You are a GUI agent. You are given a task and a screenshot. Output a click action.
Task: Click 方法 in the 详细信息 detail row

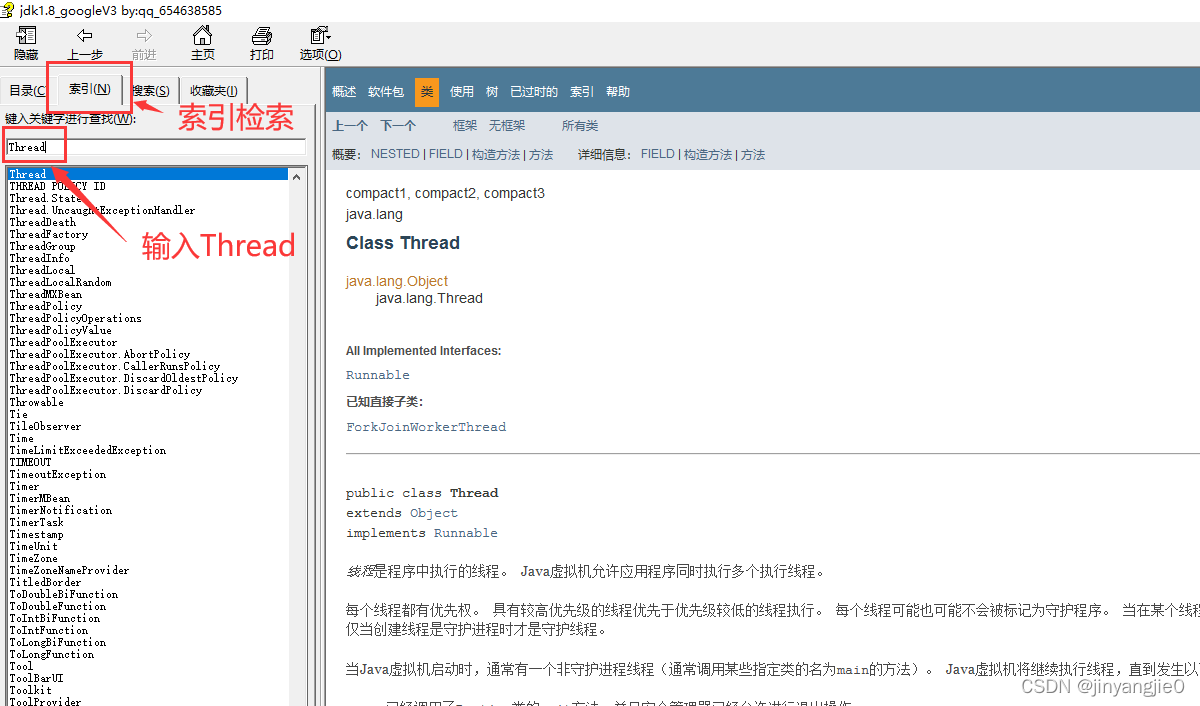[753, 154]
